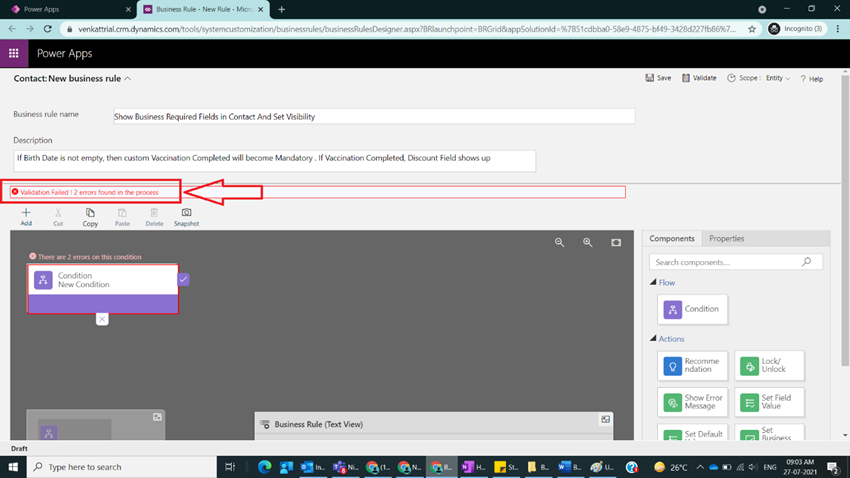The width and height of the screenshot is (850, 478).
Task: Open the Chrome three-dot menu
Action: [838, 29]
